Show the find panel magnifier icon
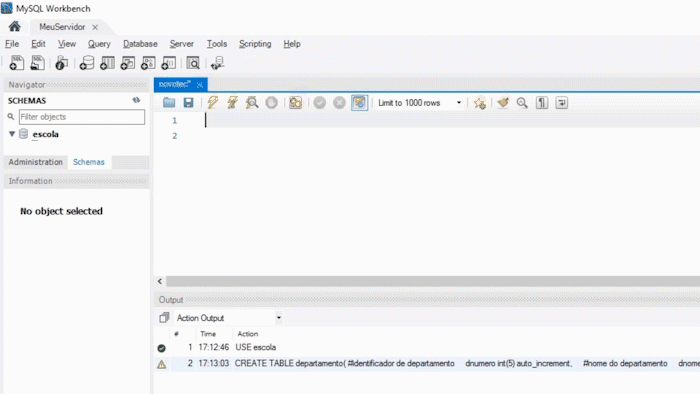This screenshot has width=700, height=394. (x=522, y=103)
